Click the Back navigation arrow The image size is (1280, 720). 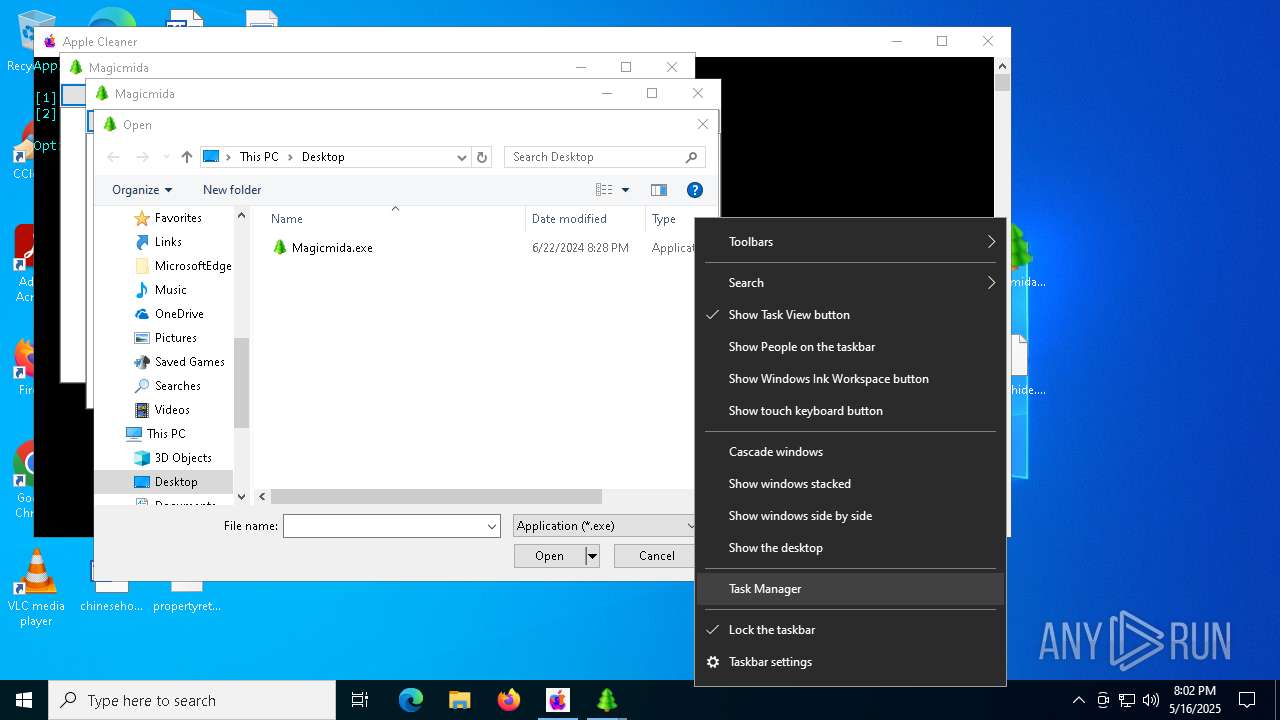pyautogui.click(x=113, y=157)
